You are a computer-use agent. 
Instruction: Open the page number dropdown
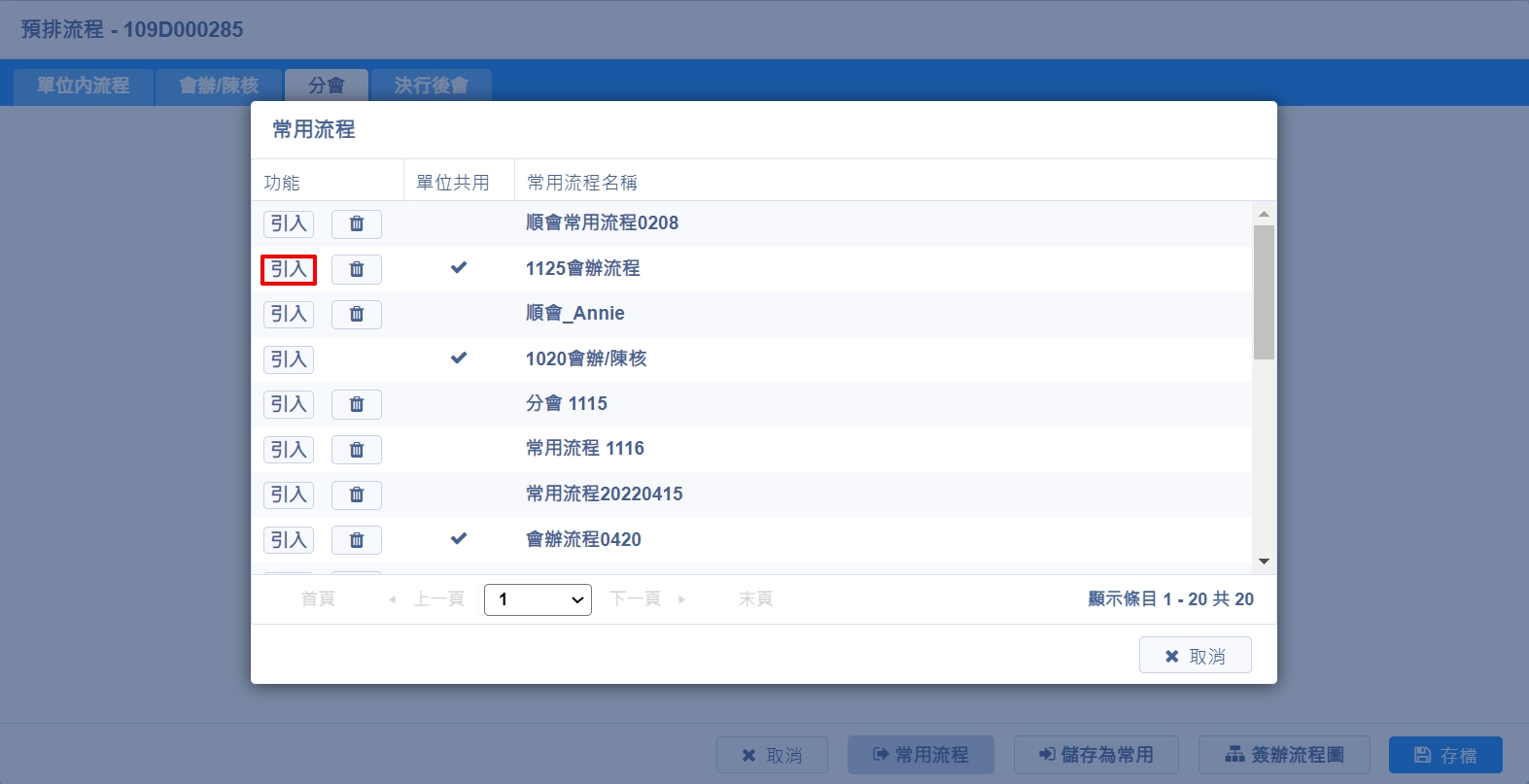(538, 599)
